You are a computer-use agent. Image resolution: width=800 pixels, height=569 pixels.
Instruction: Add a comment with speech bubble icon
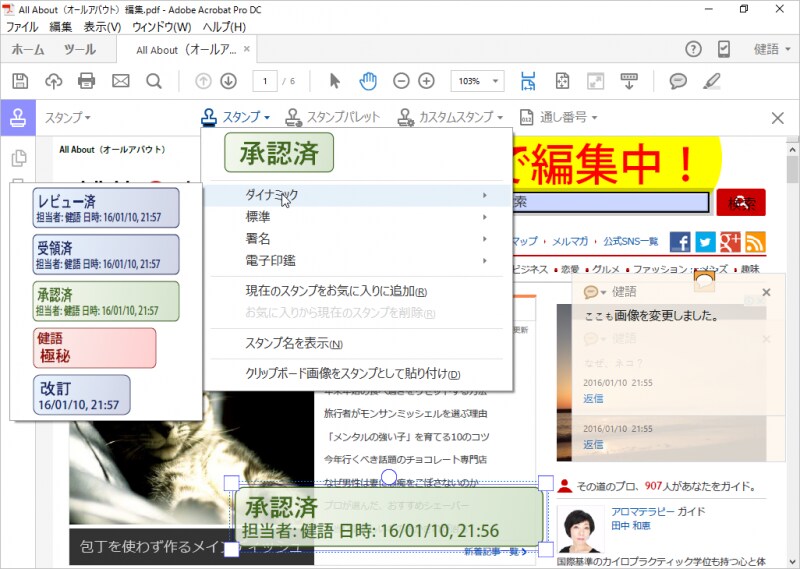pyautogui.click(x=678, y=81)
